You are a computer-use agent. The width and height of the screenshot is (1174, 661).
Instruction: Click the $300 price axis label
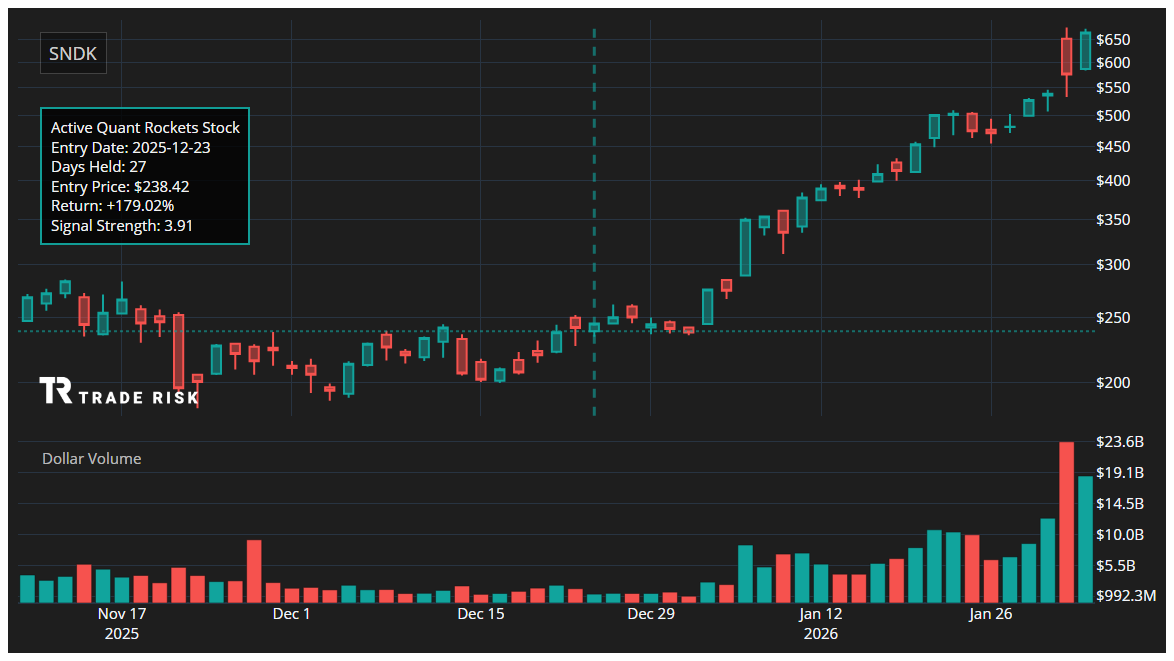coord(1113,265)
